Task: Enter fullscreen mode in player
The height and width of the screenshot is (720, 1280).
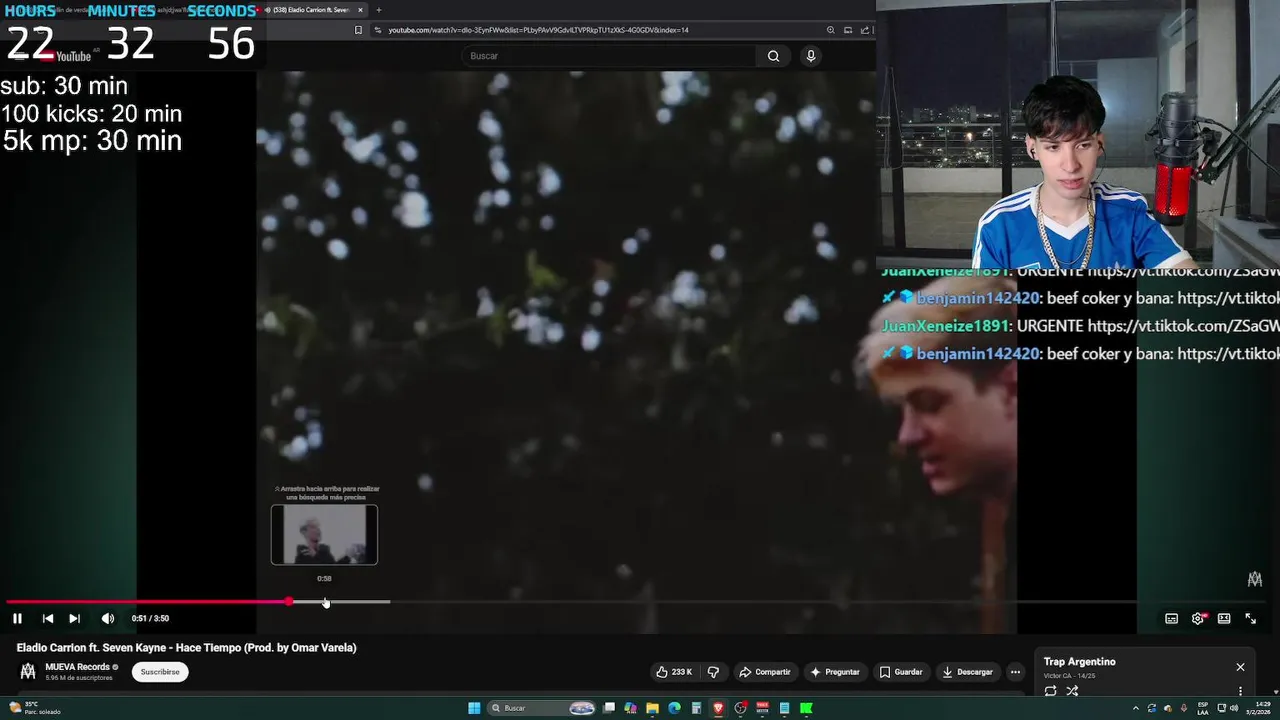Action: click(x=1250, y=619)
